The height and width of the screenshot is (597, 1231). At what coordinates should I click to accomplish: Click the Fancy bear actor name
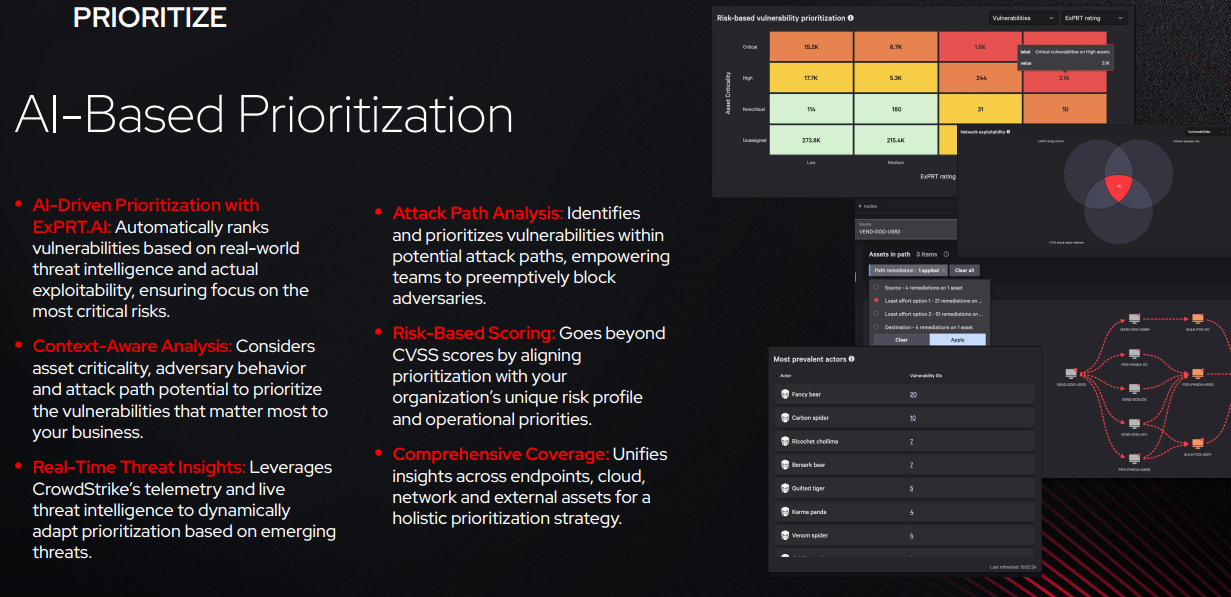coord(806,394)
